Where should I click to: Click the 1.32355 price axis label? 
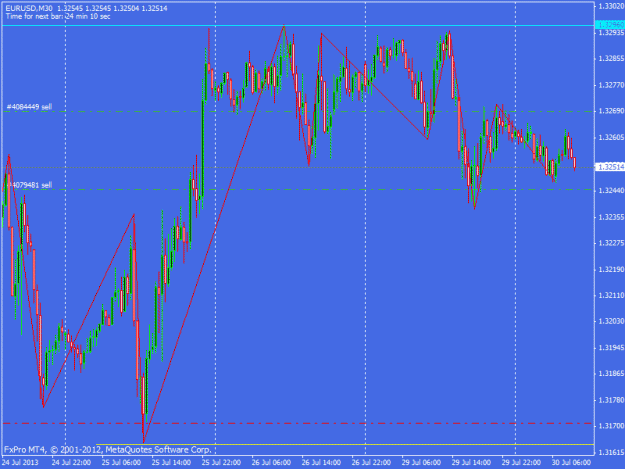click(611, 217)
